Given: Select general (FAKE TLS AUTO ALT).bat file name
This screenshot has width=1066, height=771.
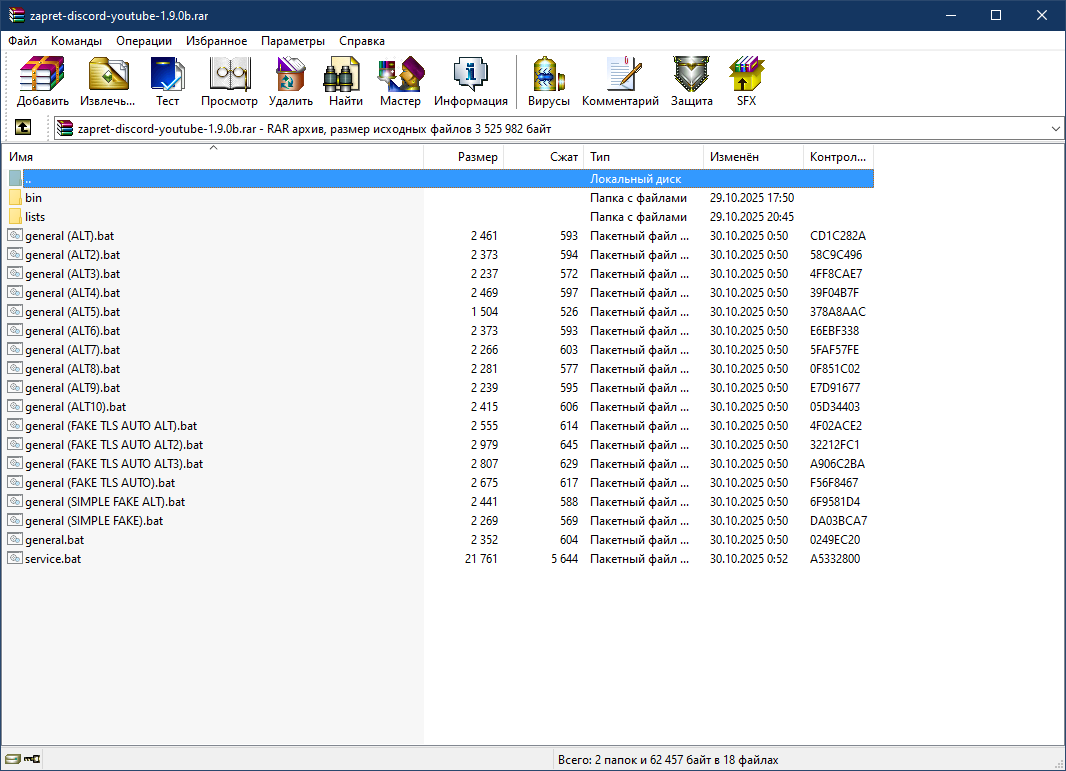Looking at the screenshot, I should [x=111, y=426].
